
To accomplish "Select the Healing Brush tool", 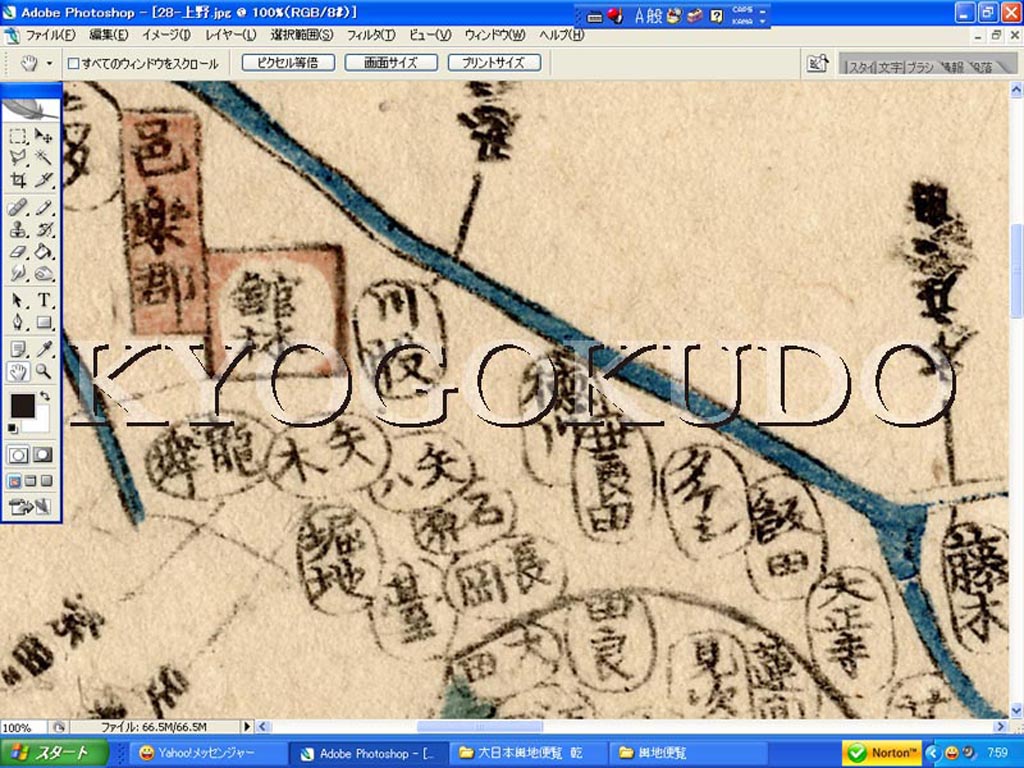I will click(18, 208).
